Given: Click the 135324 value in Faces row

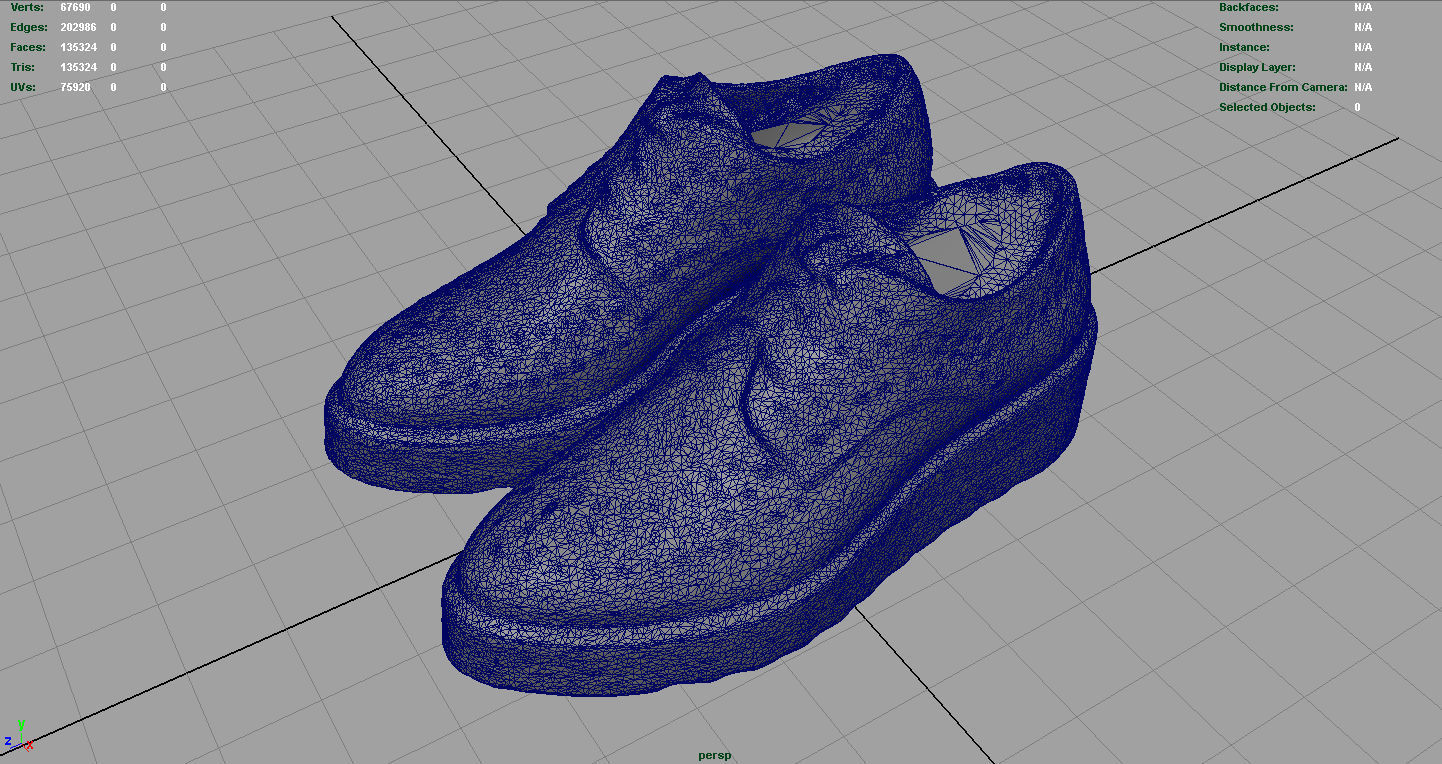Looking at the screenshot, I should [x=79, y=47].
